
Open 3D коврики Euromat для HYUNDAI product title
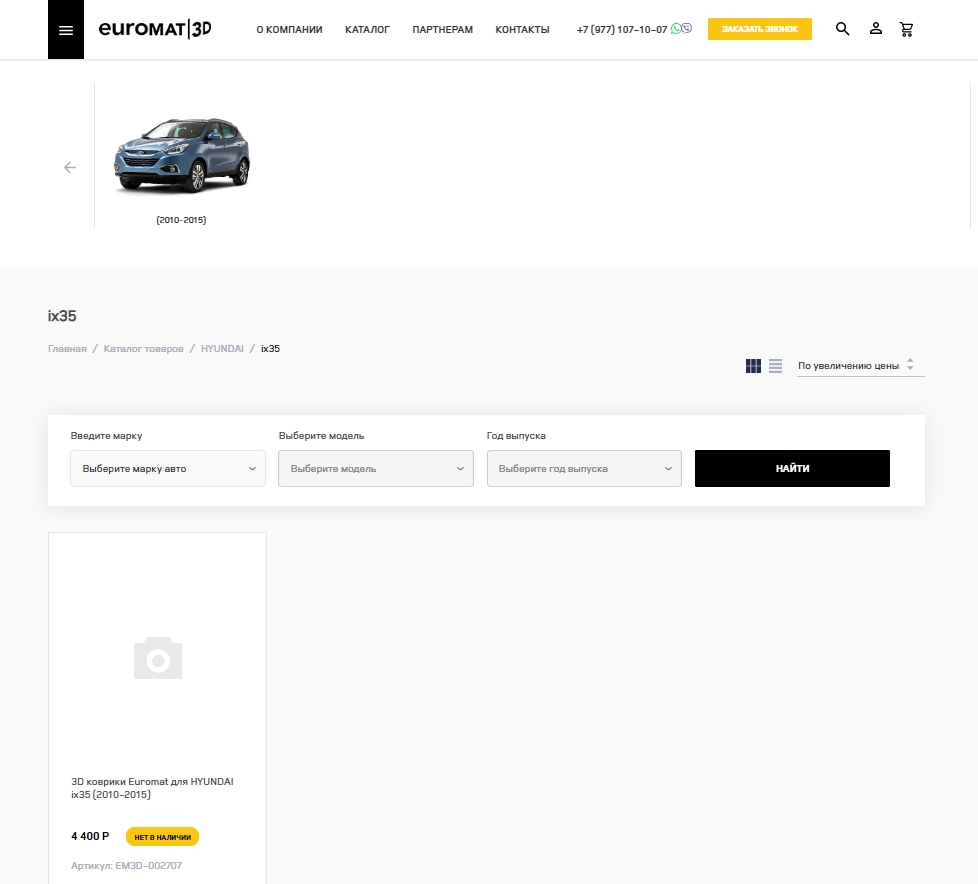coord(152,788)
